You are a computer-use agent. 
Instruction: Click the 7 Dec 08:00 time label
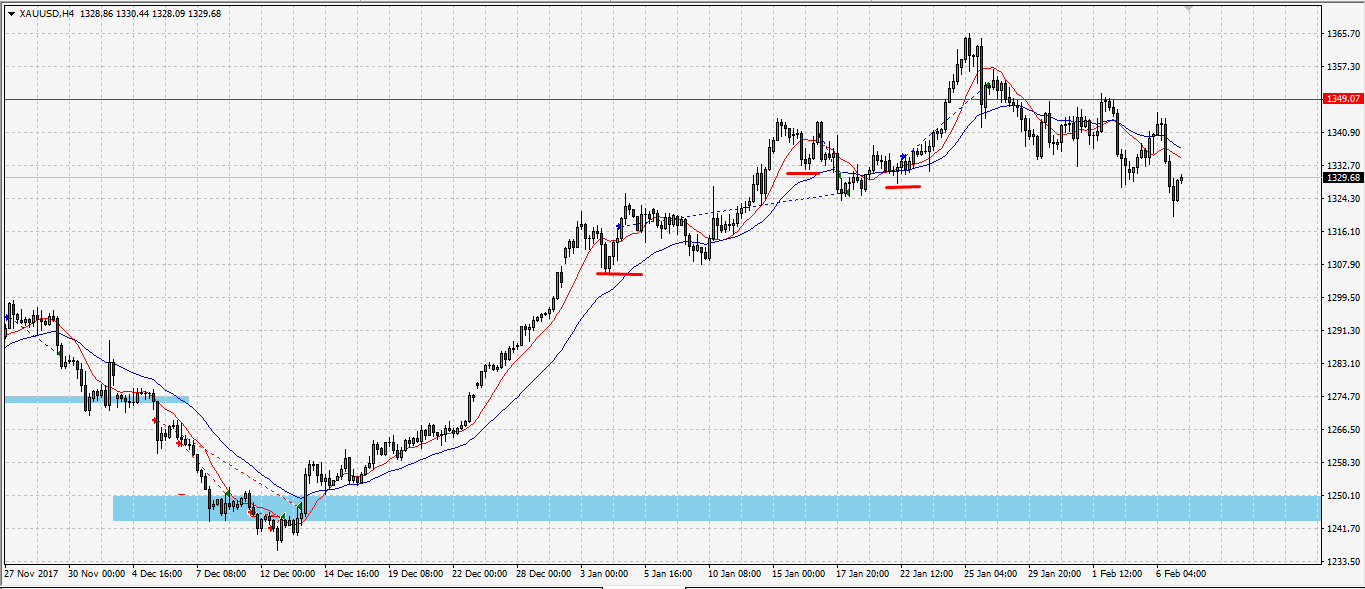(x=222, y=574)
